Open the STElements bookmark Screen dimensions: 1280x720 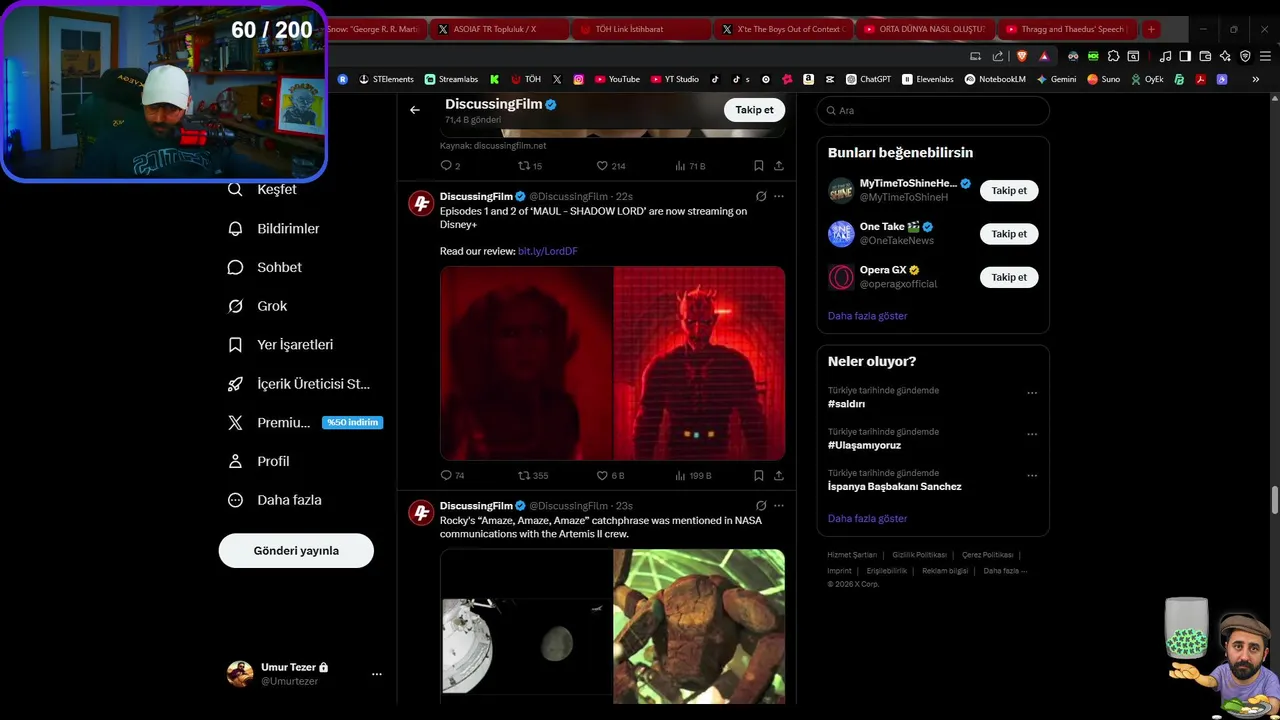point(386,79)
